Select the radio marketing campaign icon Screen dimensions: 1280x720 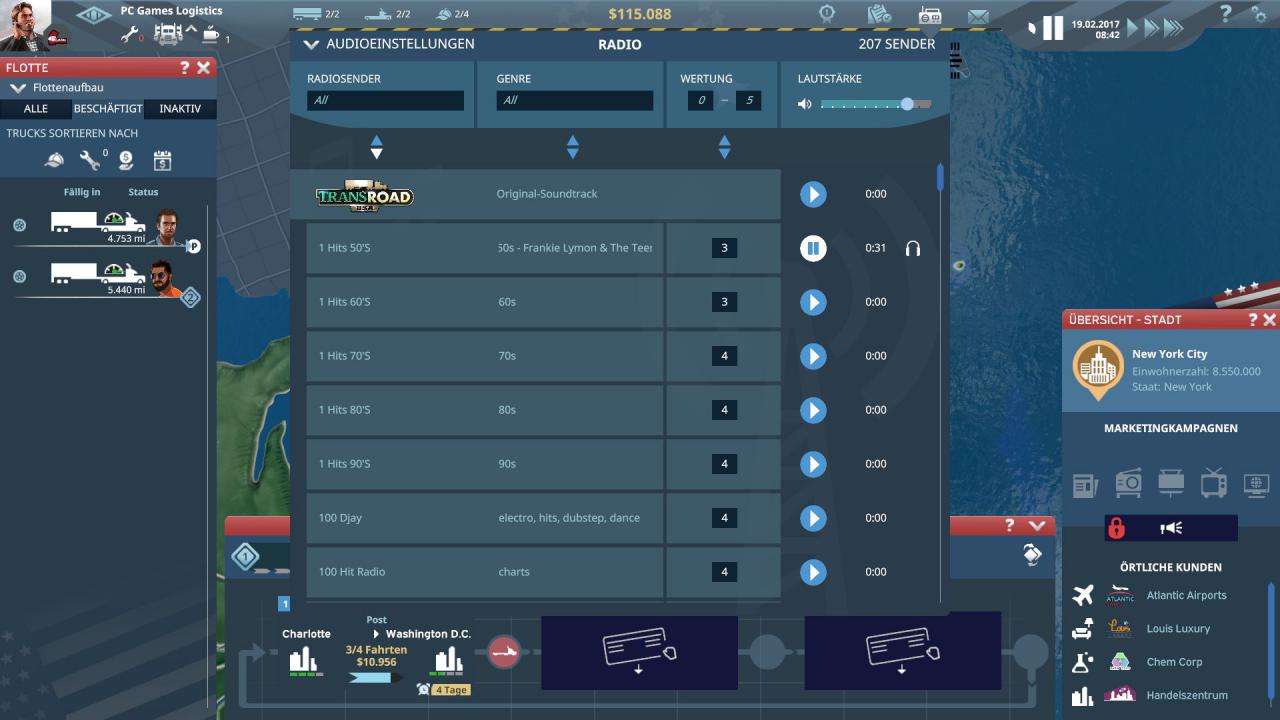tap(1128, 483)
